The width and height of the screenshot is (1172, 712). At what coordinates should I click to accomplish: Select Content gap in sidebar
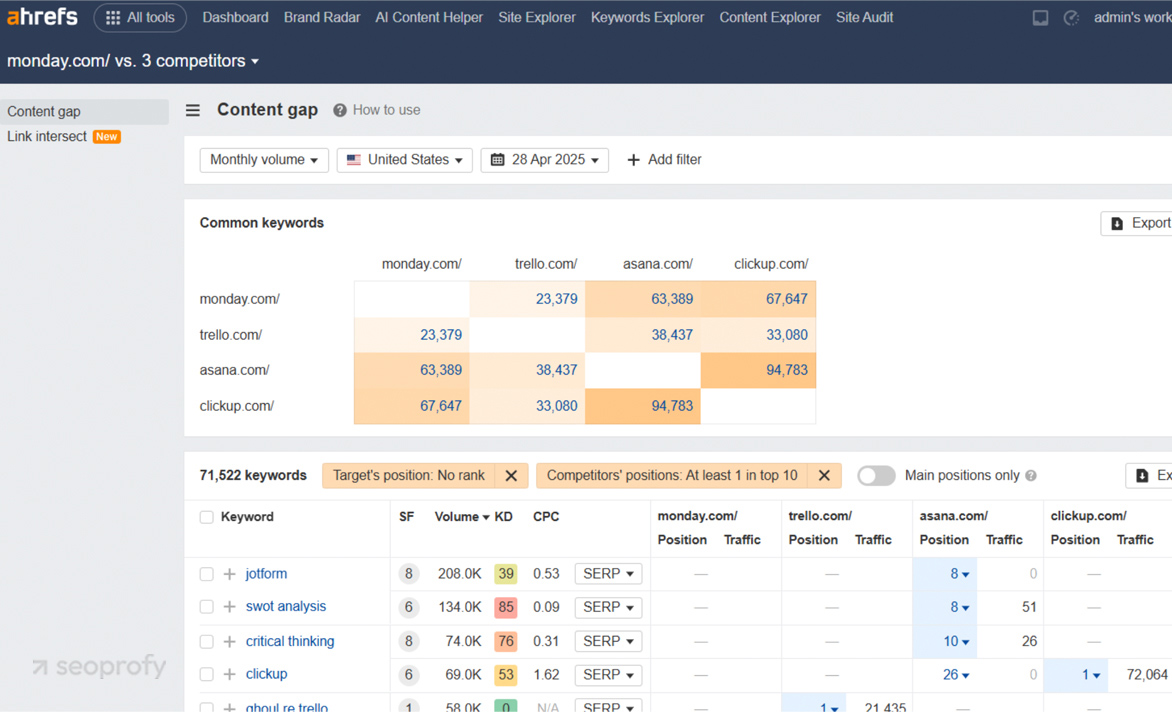84,111
